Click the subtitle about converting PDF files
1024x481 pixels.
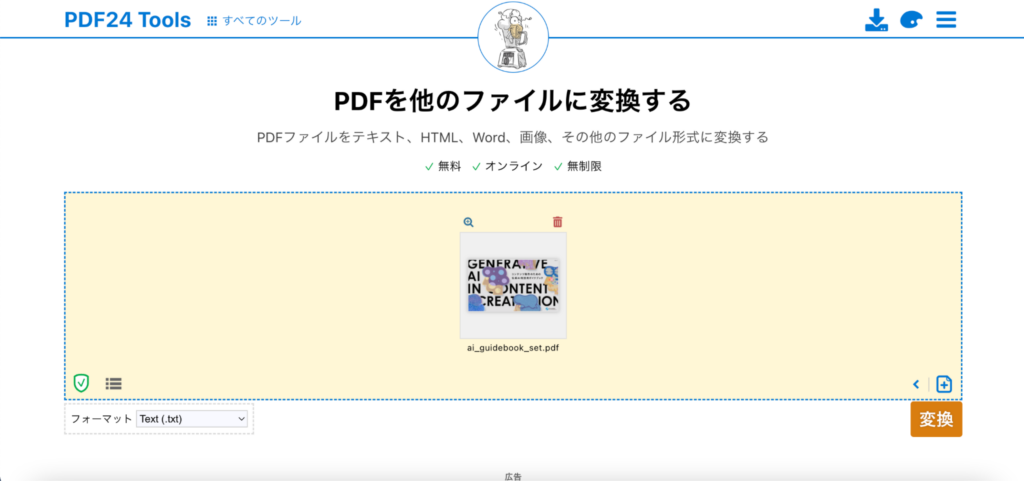tap(513, 138)
